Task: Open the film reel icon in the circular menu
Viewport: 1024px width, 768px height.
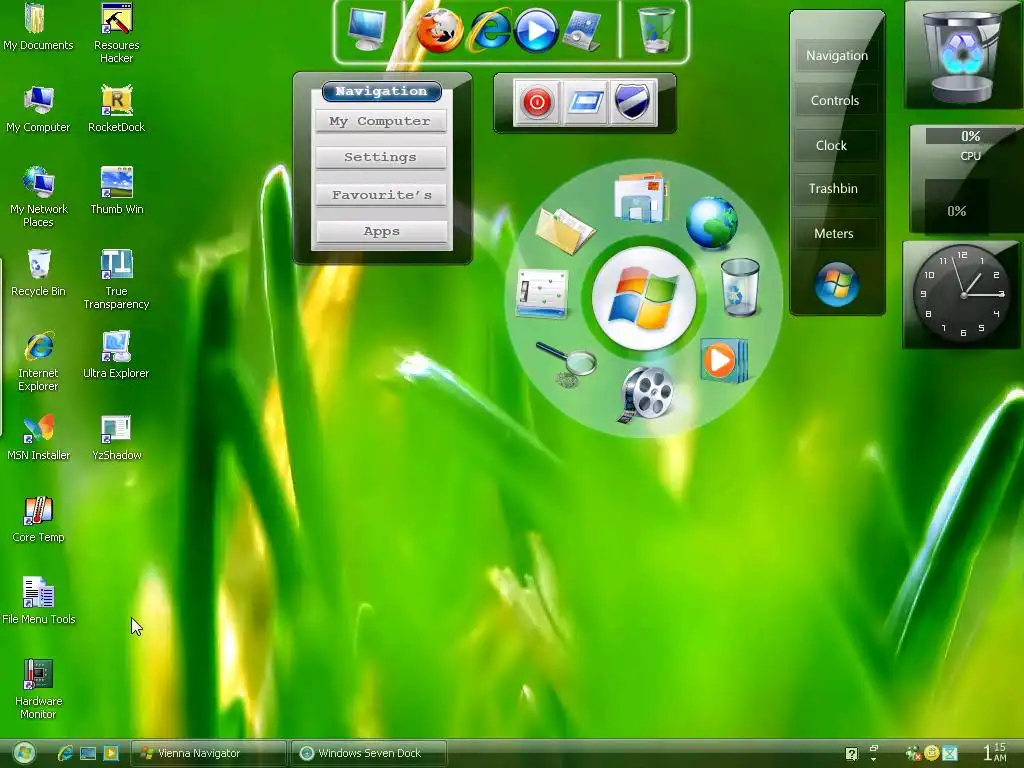Action: pyautogui.click(x=645, y=394)
